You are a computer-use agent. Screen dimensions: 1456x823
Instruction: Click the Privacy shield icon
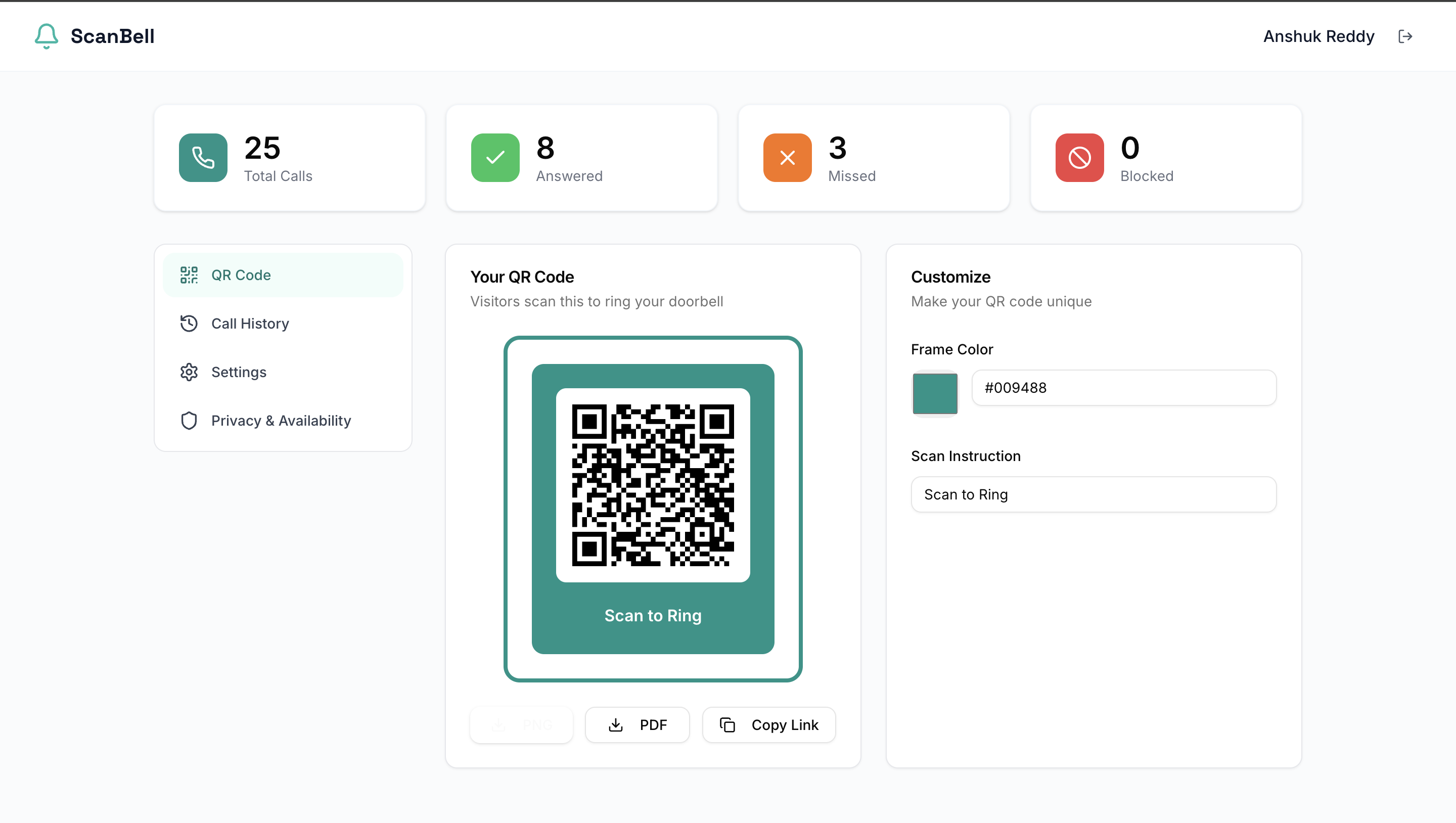click(x=189, y=421)
